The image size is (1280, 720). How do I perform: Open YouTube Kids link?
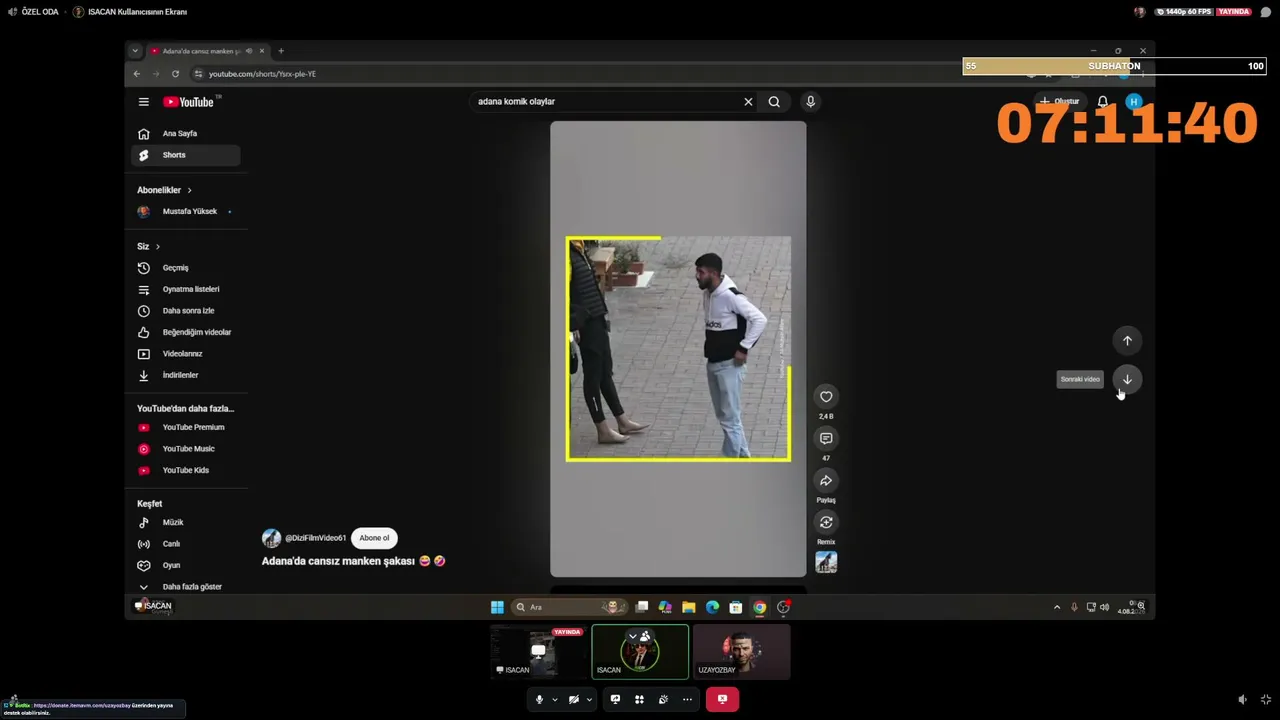click(x=185, y=470)
